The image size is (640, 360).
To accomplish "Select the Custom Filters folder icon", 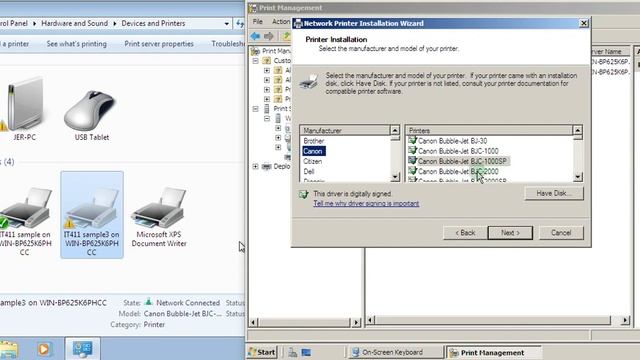I will [267, 61].
